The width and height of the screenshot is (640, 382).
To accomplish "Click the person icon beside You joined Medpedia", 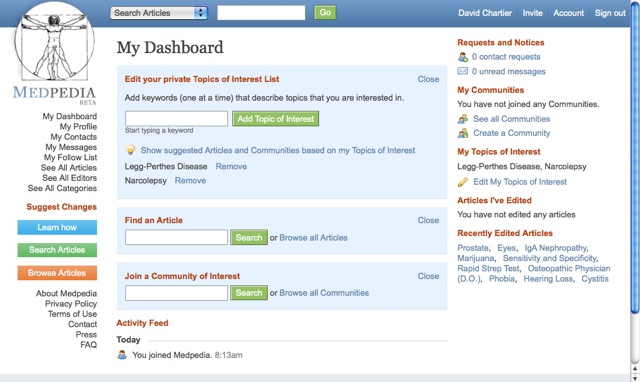I will tap(122, 355).
